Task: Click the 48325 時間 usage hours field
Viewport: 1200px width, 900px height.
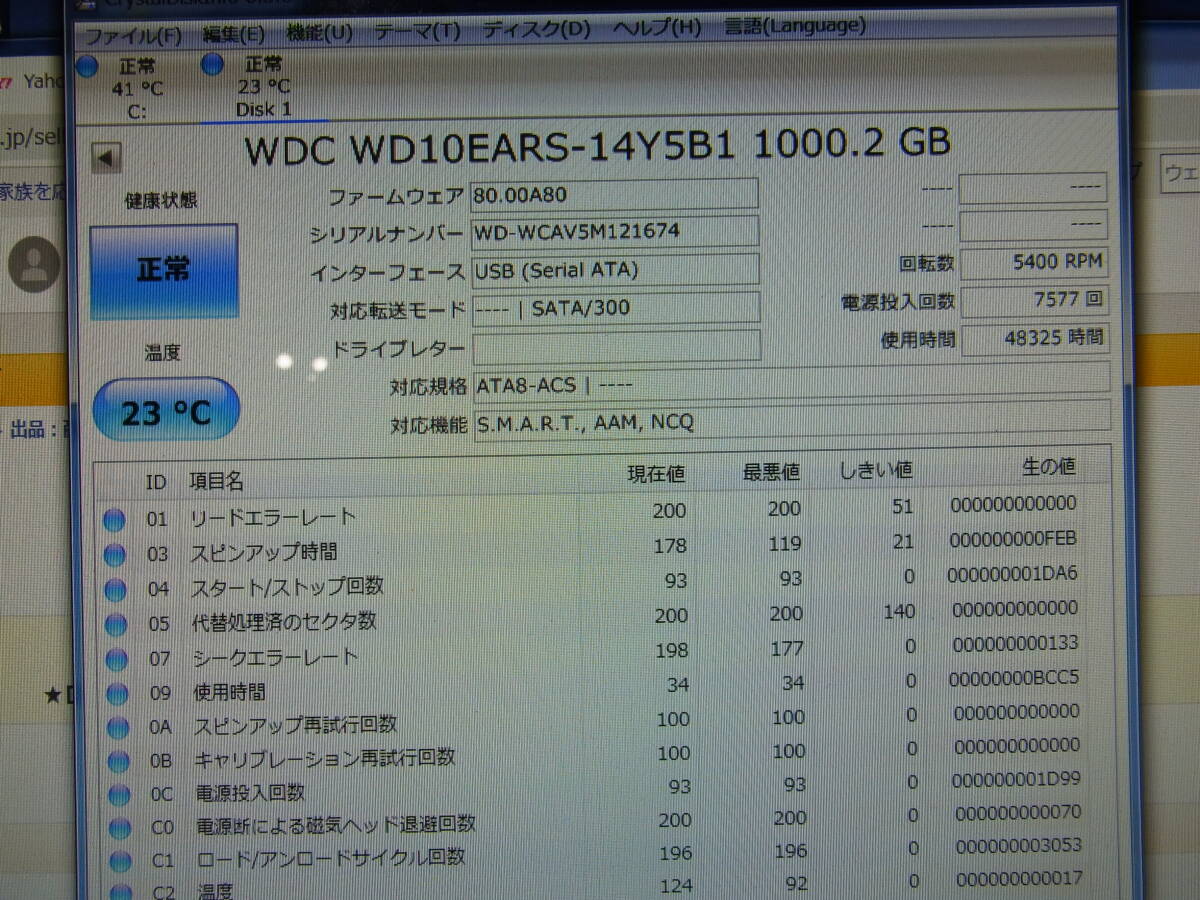Action: pyautogui.click(x=1035, y=338)
